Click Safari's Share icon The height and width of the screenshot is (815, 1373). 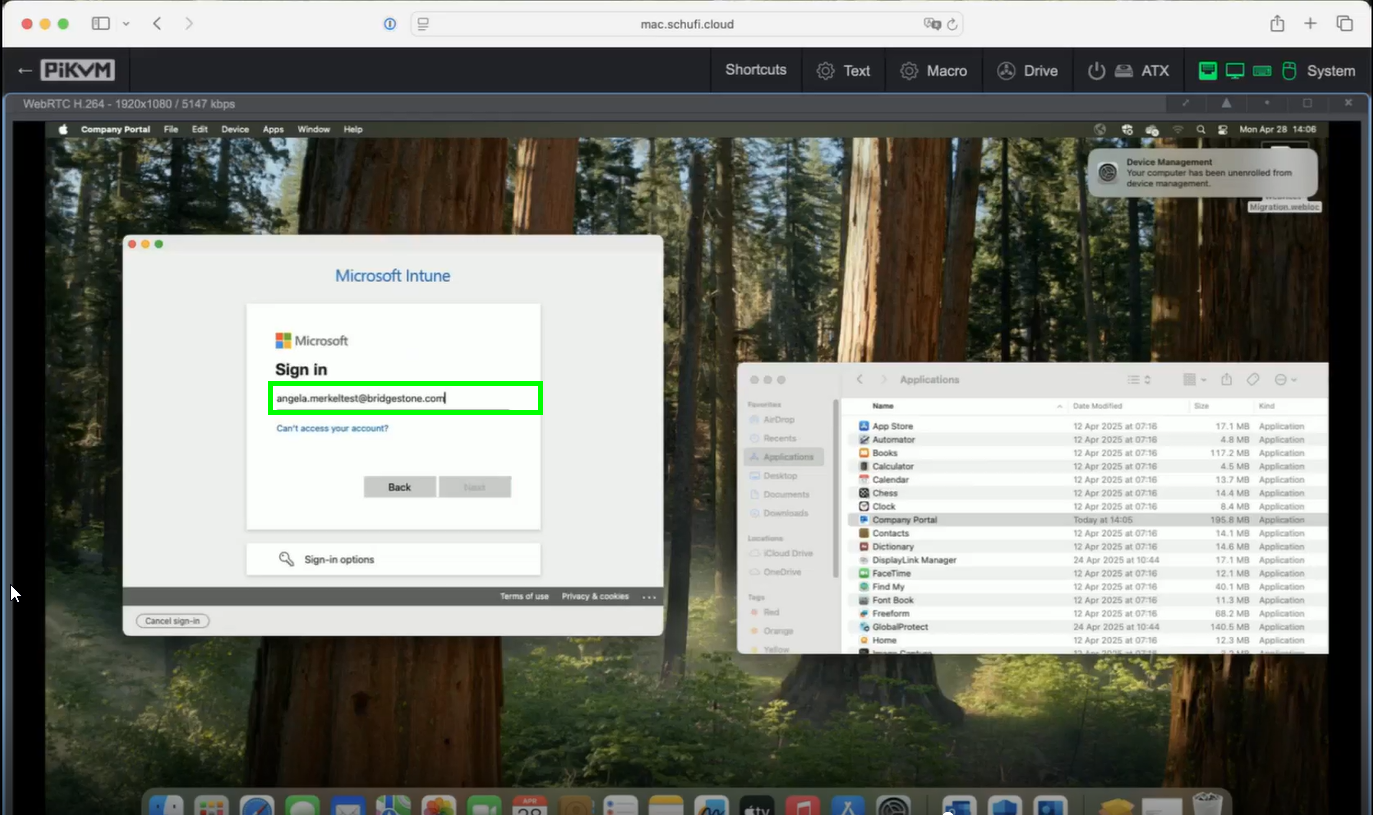tap(1277, 23)
